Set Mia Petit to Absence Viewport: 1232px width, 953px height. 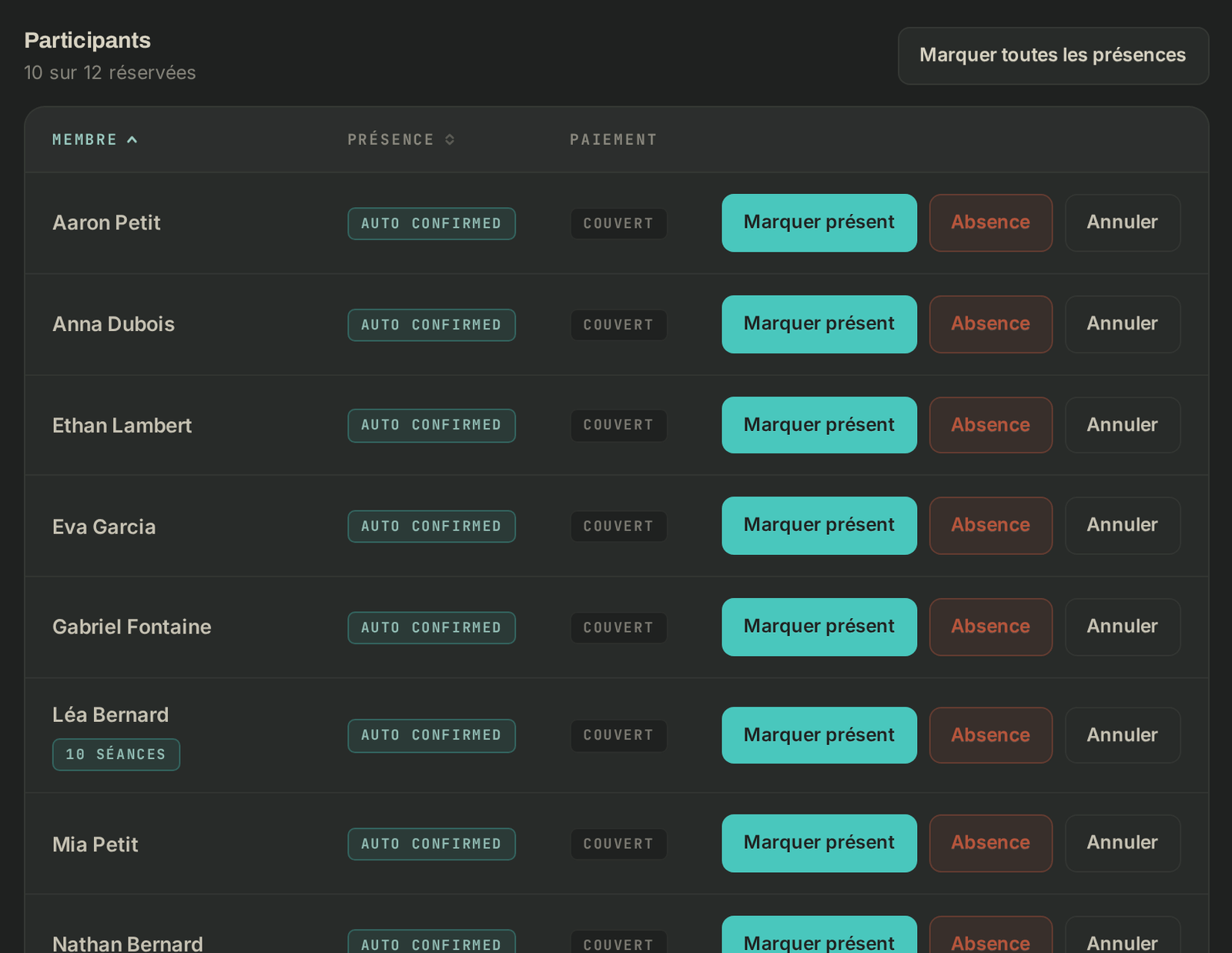[990, 843]
